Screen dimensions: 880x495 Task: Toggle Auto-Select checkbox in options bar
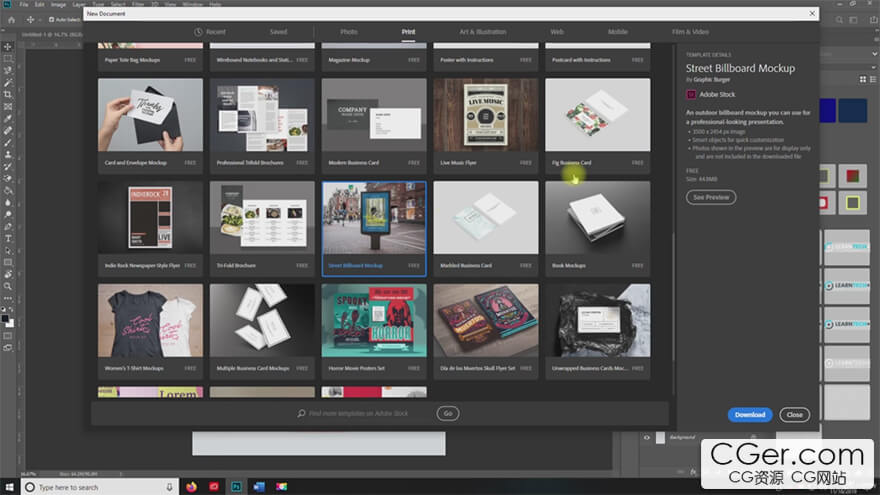pos(52,20)
